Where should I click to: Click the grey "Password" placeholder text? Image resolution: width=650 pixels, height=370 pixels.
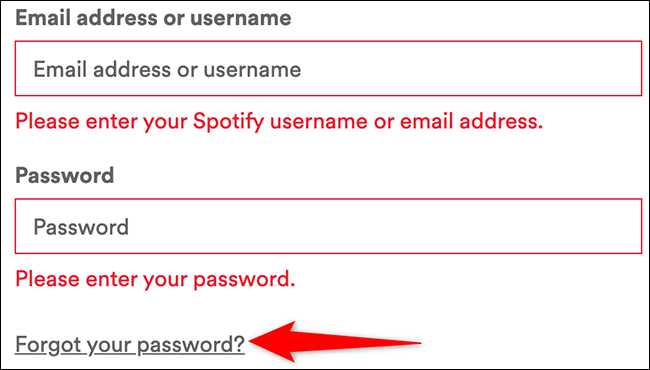point(81,227)
